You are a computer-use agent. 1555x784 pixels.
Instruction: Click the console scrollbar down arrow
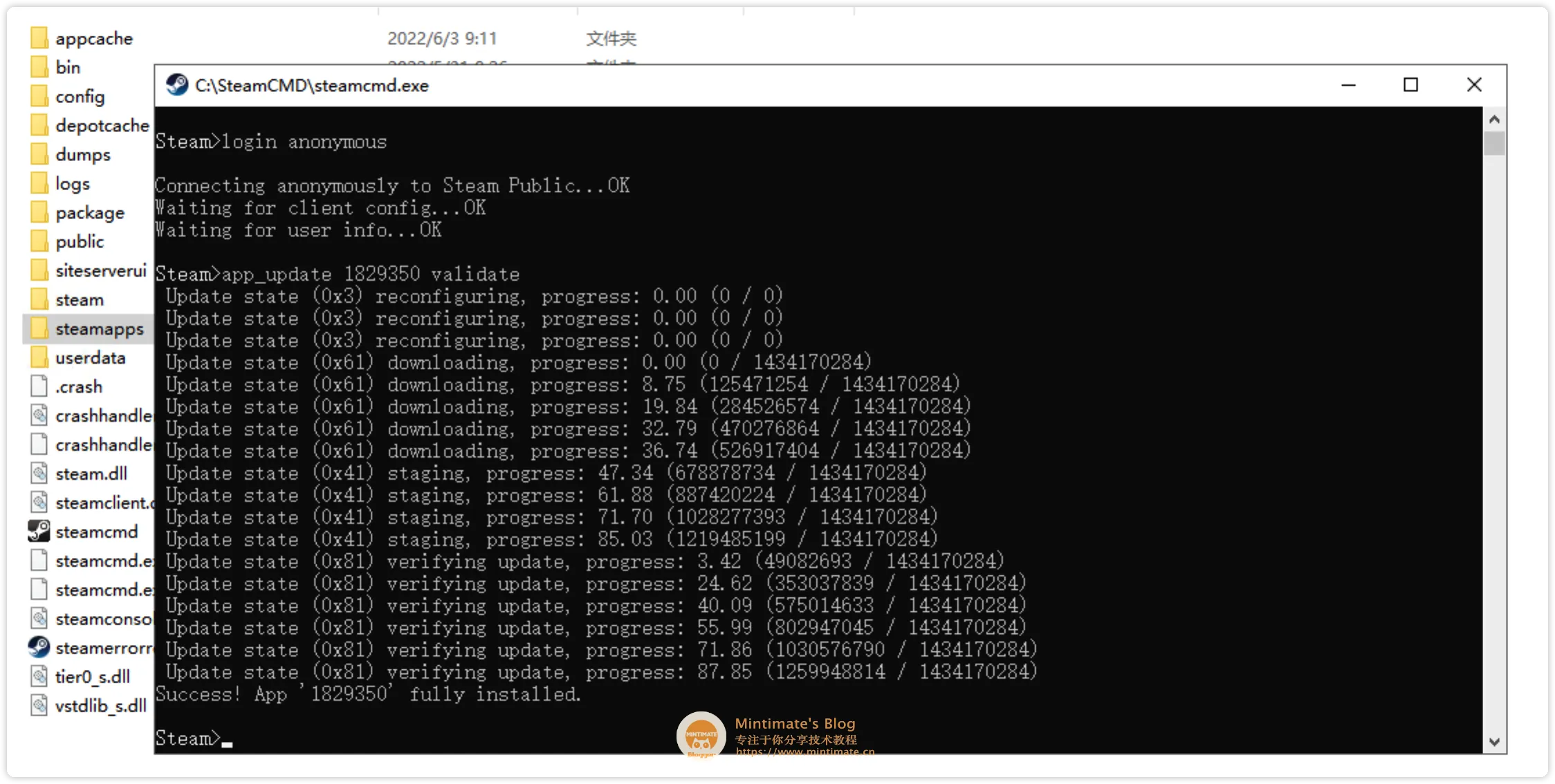(x=1495, y=742)
